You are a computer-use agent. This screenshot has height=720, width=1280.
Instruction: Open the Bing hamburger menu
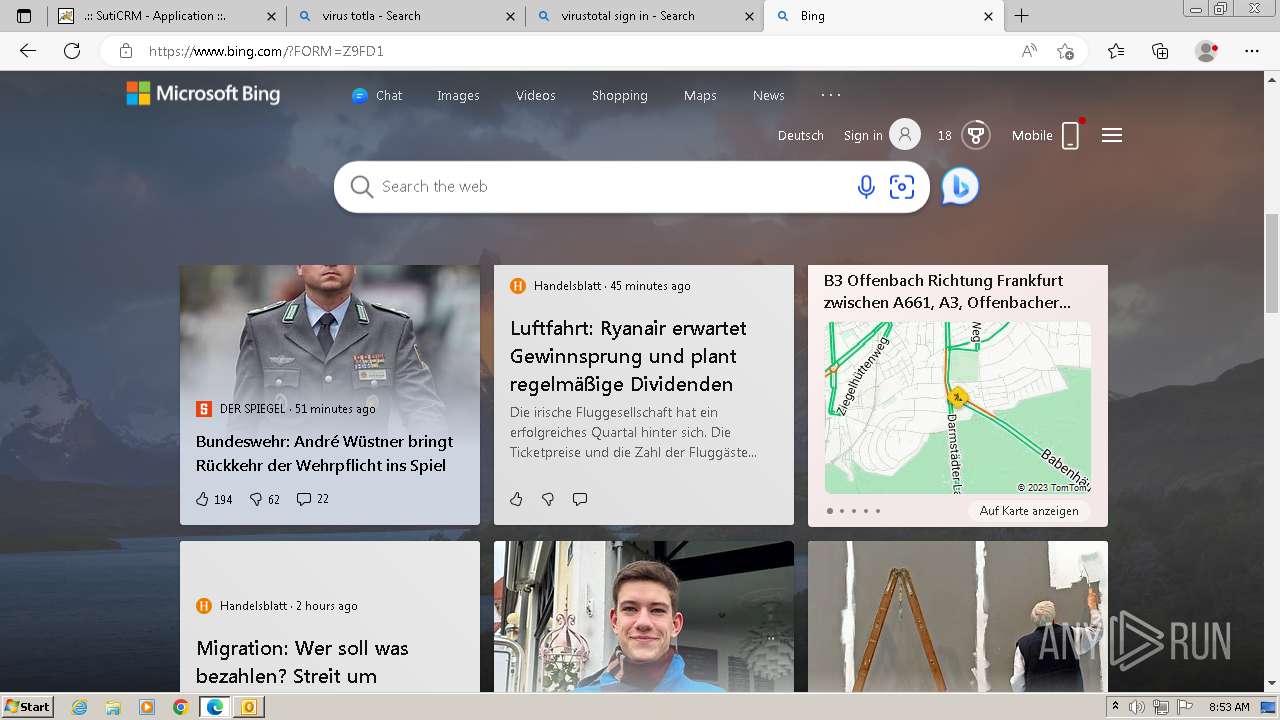1112,135
